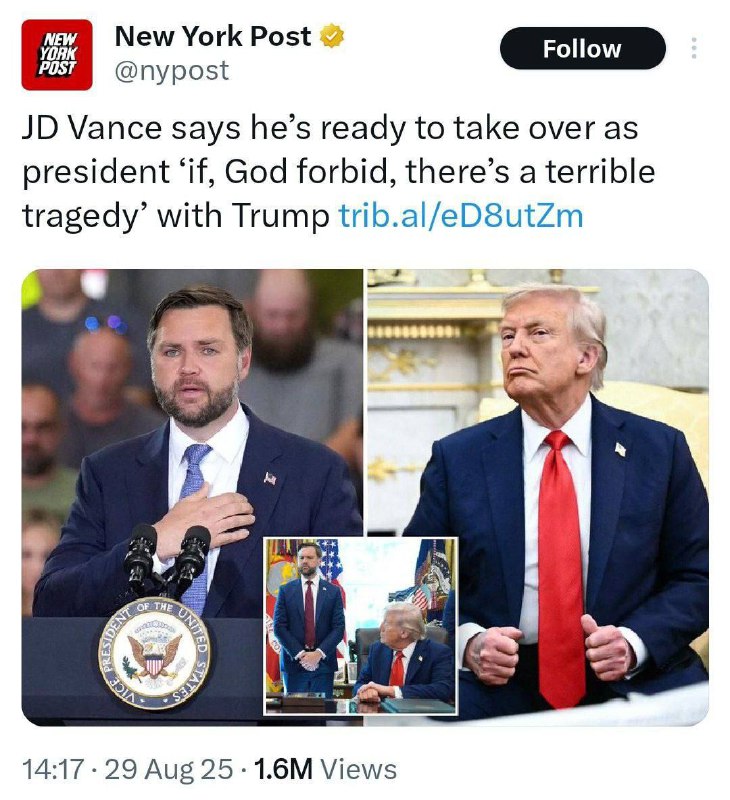Click the flag lapel pin on Vance

270,478
